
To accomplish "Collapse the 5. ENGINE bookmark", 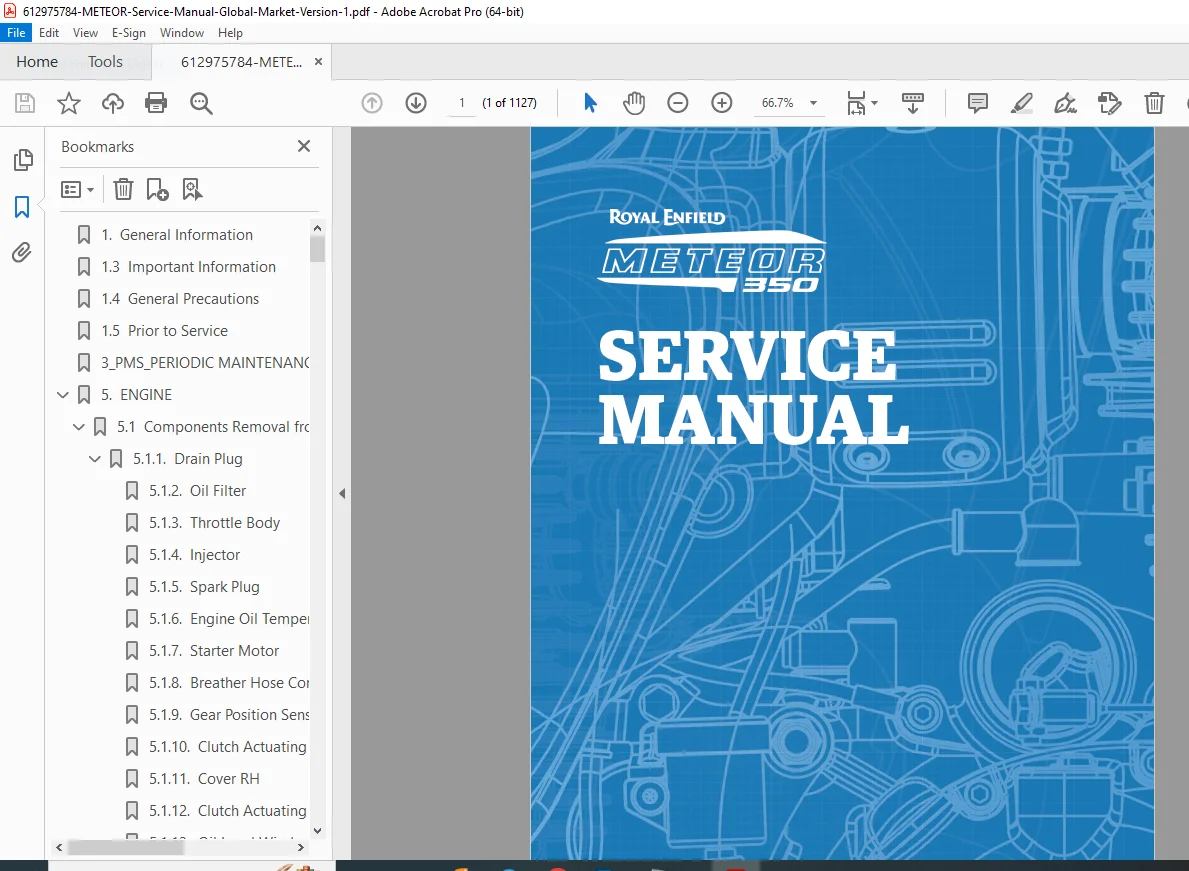I will click(63, 395).
